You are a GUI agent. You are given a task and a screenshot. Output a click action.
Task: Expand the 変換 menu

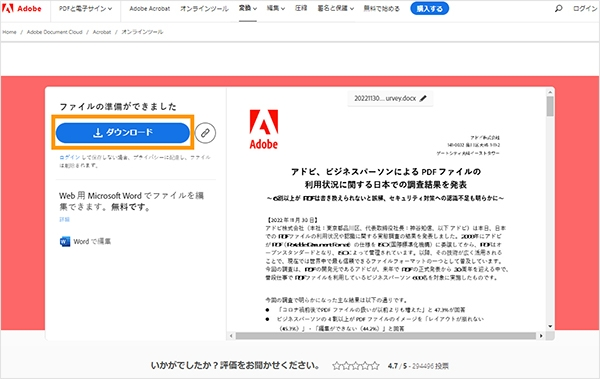(x=248, y=8)
